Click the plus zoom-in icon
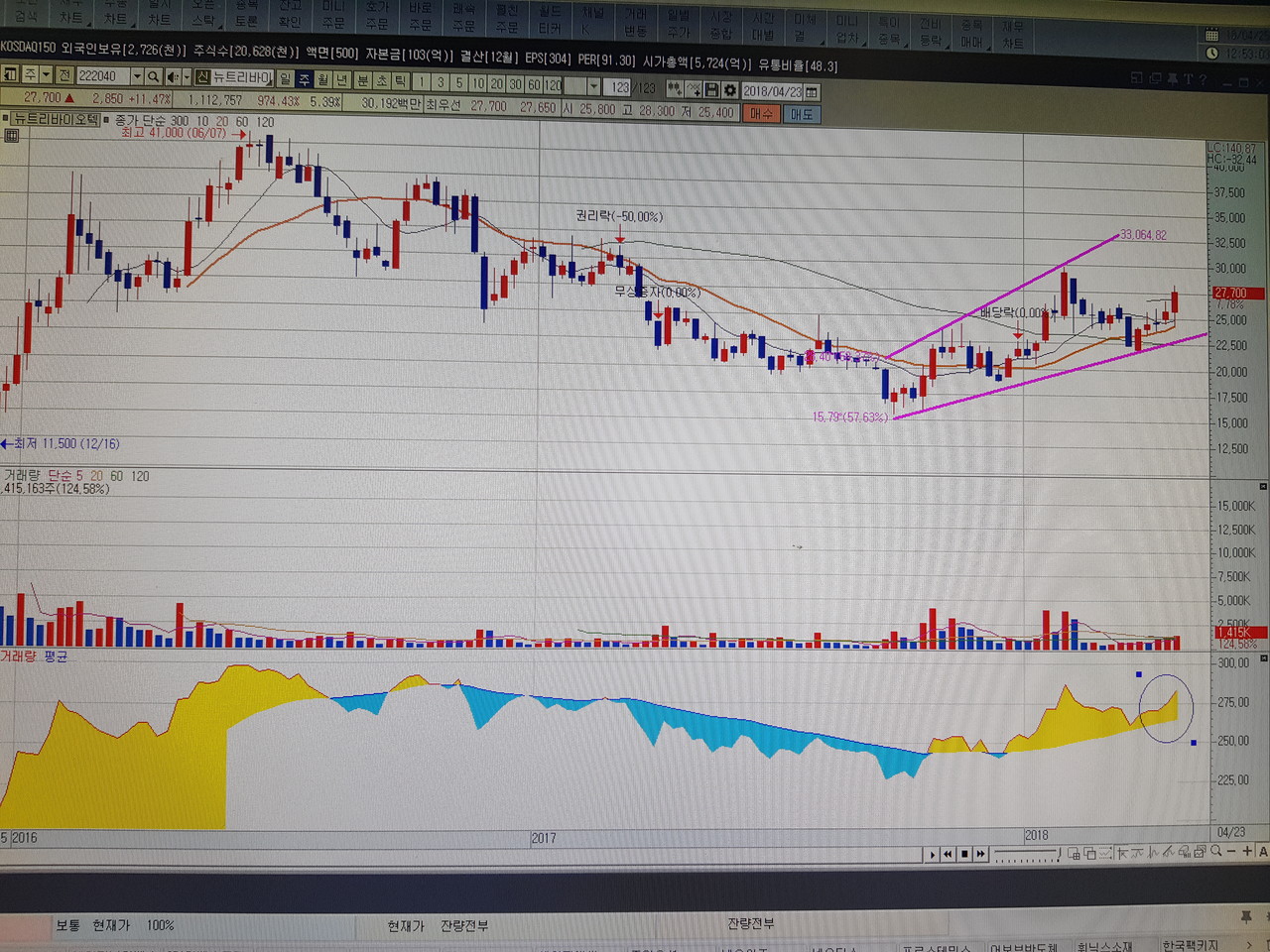Viewport: 1270px width, 952px height. 1247,851
